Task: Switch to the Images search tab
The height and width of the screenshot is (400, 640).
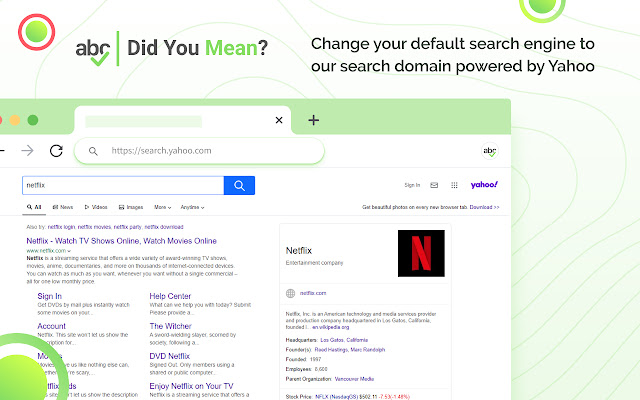Action: pos(130,207)
